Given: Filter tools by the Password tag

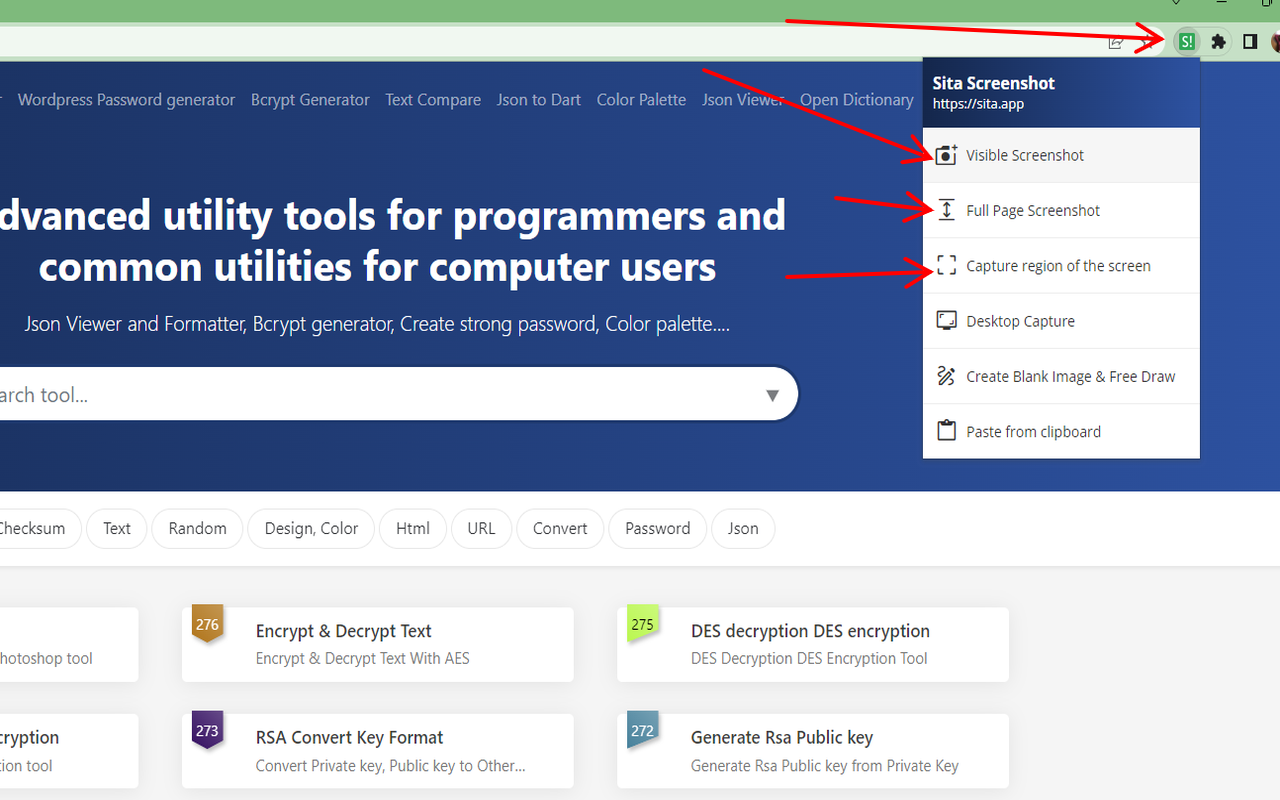Looking at the screenshot, I should click(657, 529).
